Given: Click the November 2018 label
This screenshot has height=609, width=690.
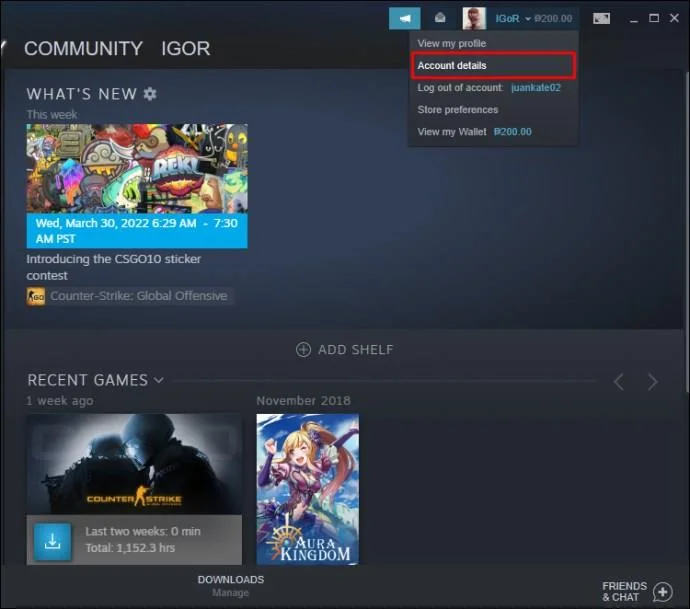Looking at the screenshot, I should click(x=304, y=400).
